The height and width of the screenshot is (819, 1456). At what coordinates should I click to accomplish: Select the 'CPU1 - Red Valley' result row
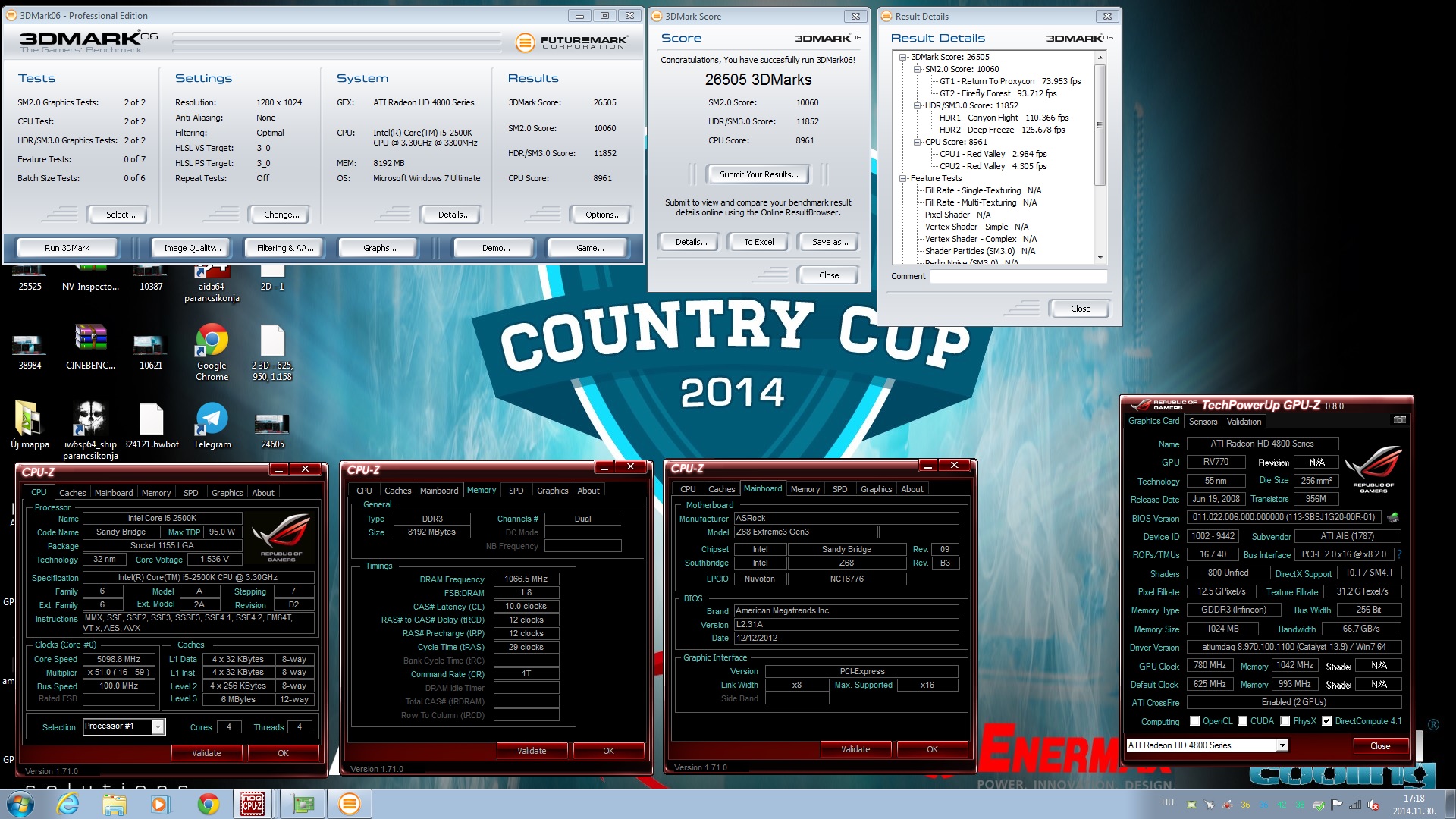point(993,154)
